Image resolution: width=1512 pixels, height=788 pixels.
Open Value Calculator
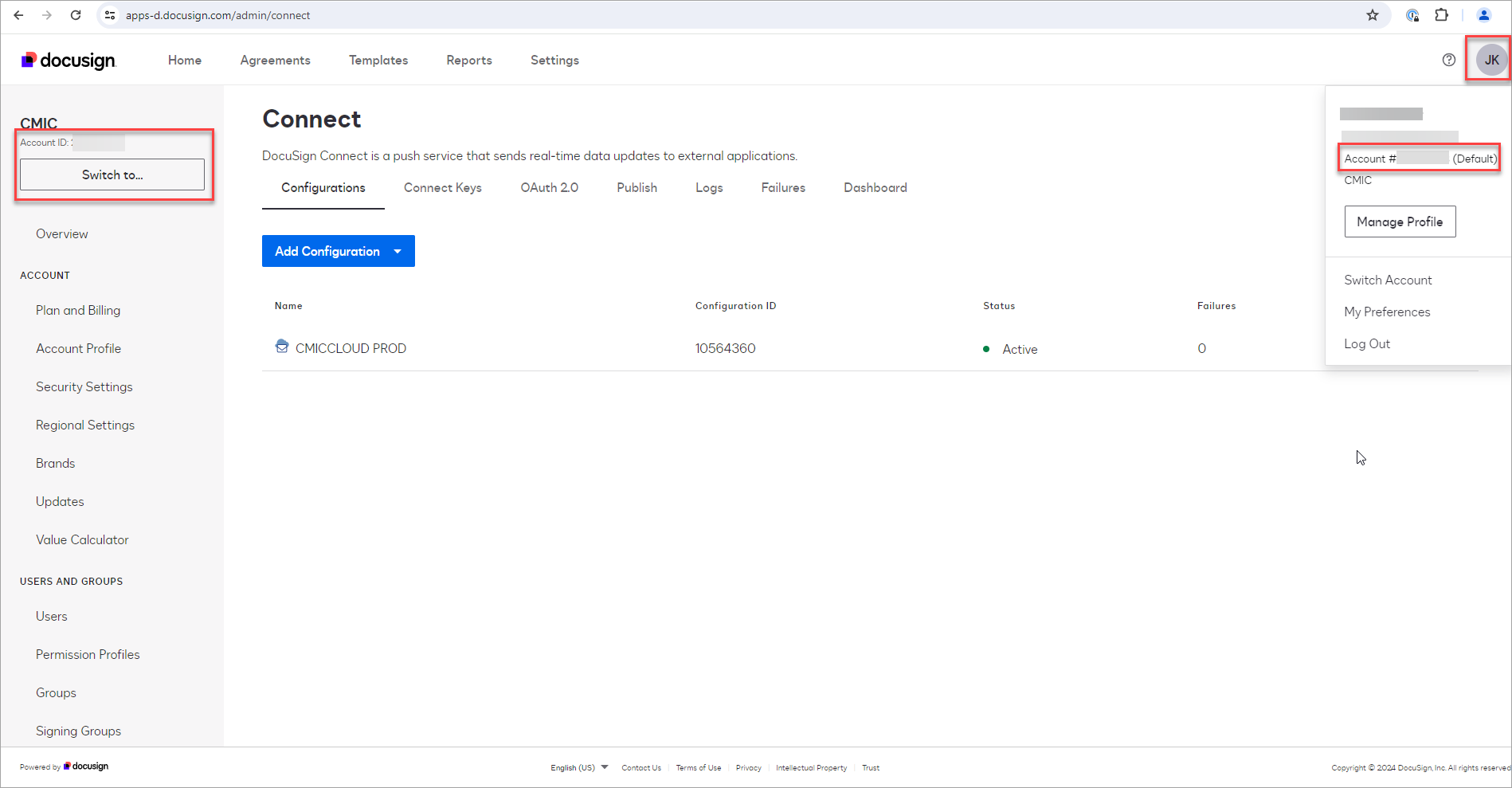pyautogui.click(x=82, y=540)
